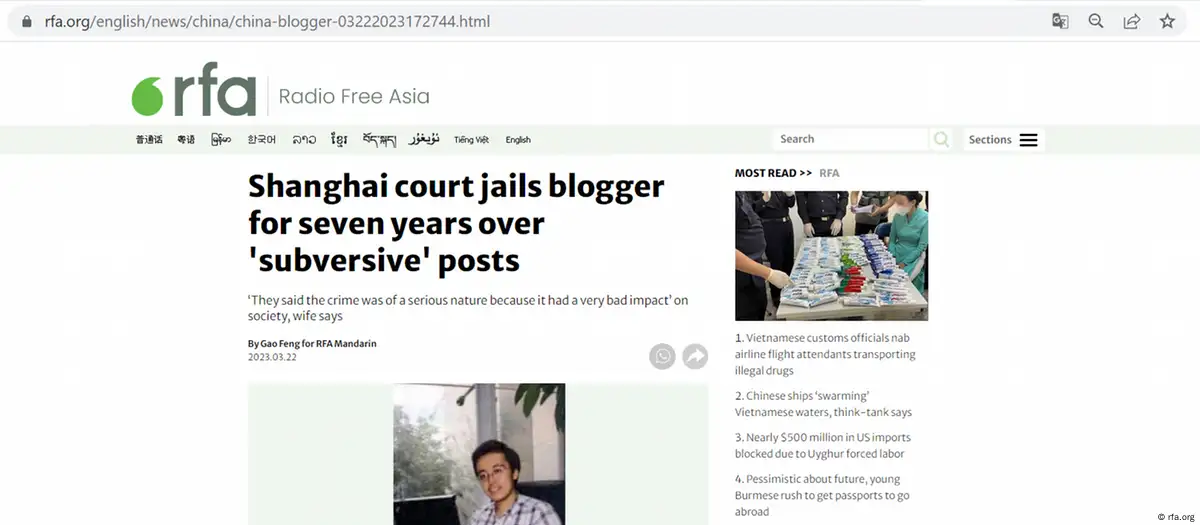Click into the Search input field
Screen dimensions: 1200x525
click(851, 139)
